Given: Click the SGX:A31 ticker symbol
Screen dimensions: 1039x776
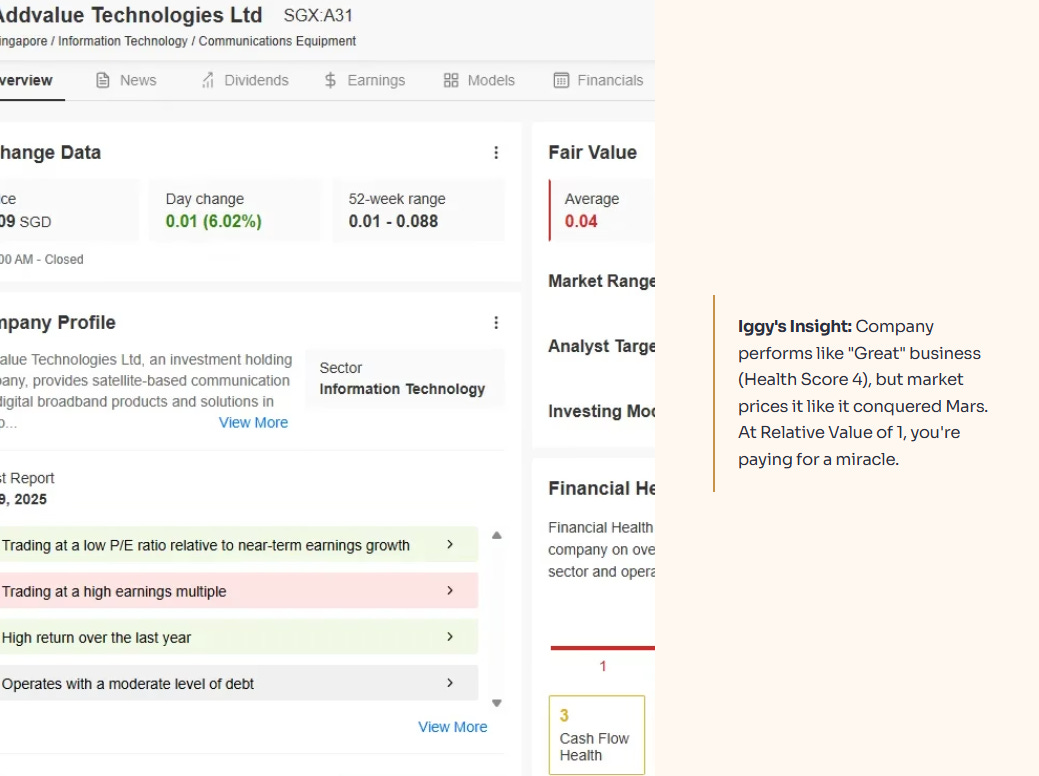Looking at the screenshot, I should 318,15.
